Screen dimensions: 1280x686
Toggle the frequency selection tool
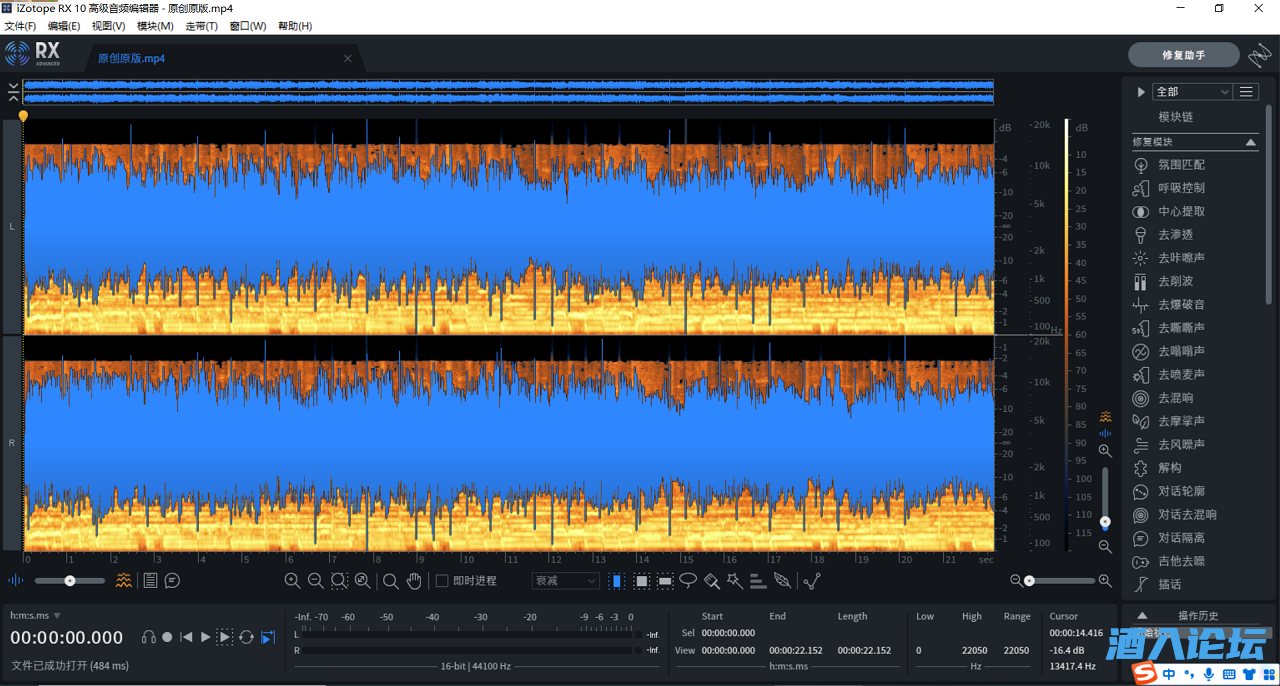pyautogui.click(x=665, y=580)
